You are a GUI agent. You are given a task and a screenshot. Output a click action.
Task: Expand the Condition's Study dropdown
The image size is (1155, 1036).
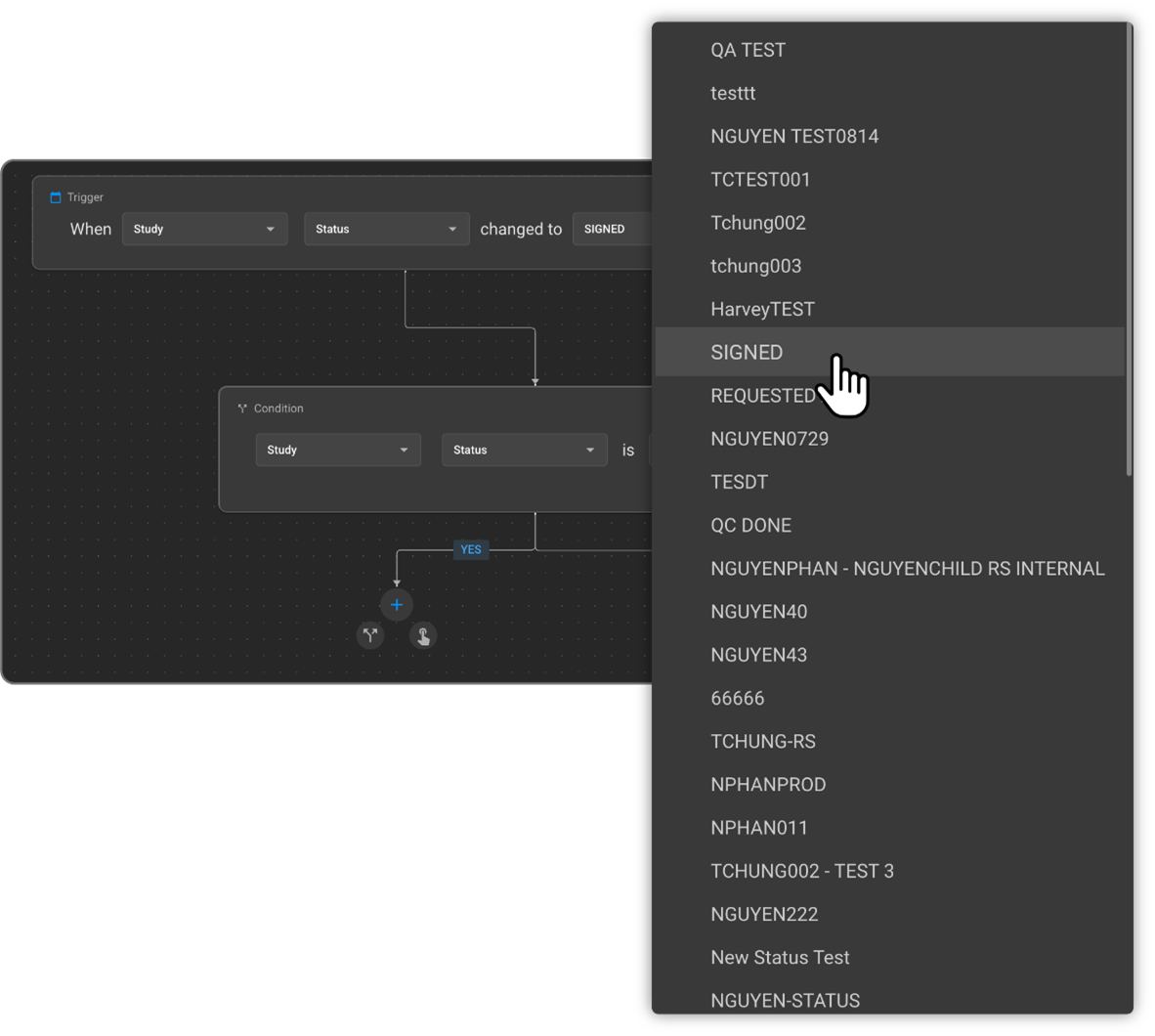tap(338, 450)
